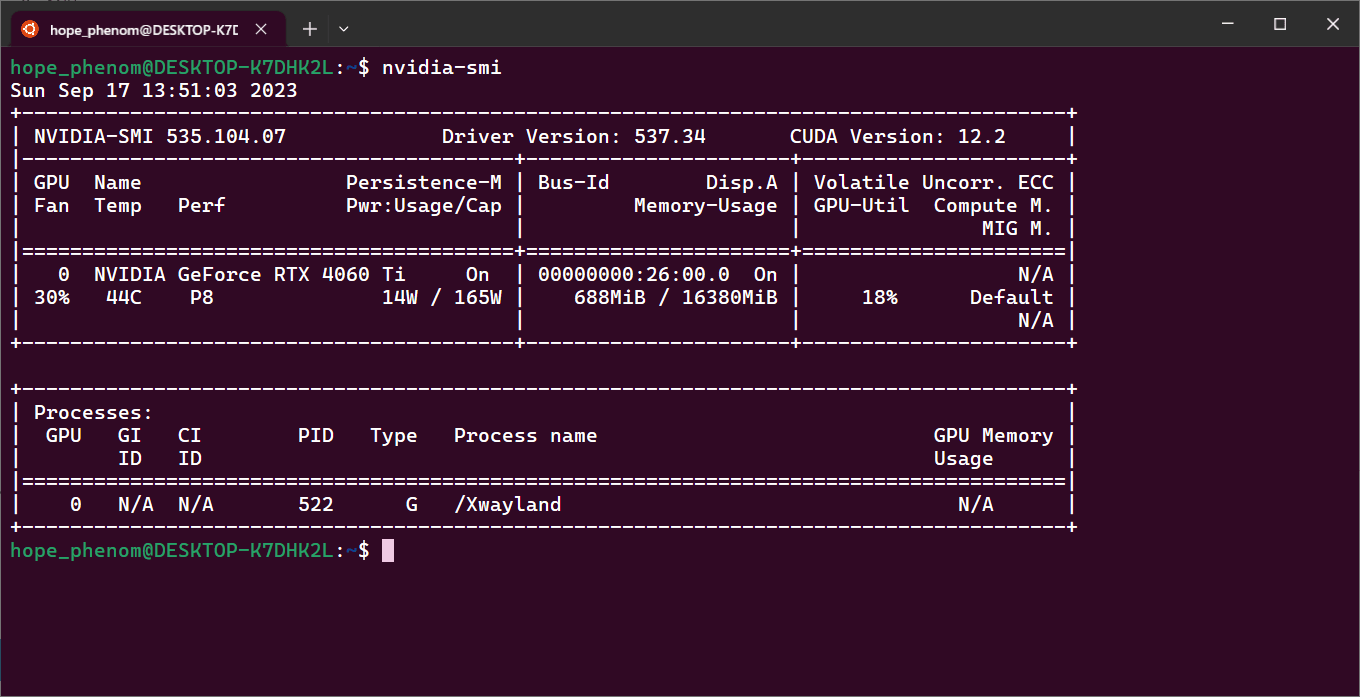The image size is (1360, 697).
Task: Click the 'Type' column header
Action: 394,436
